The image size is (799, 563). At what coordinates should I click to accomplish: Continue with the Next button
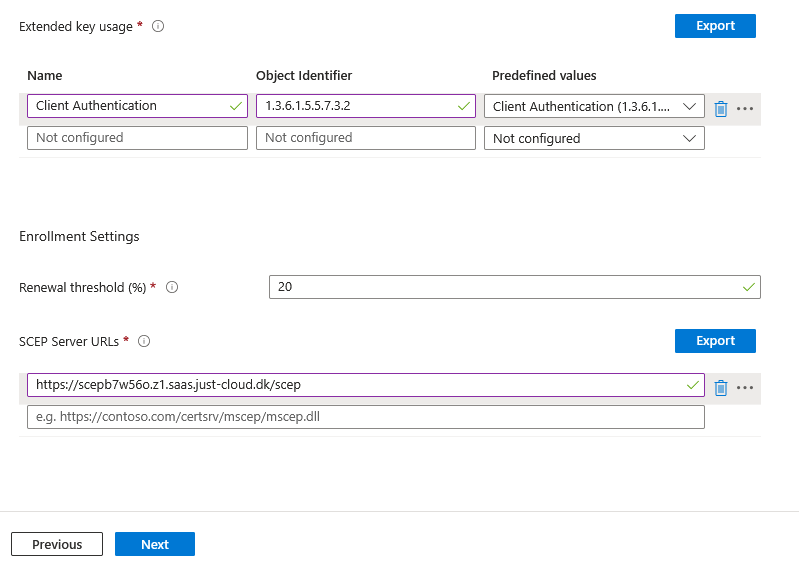coord(155,544)
